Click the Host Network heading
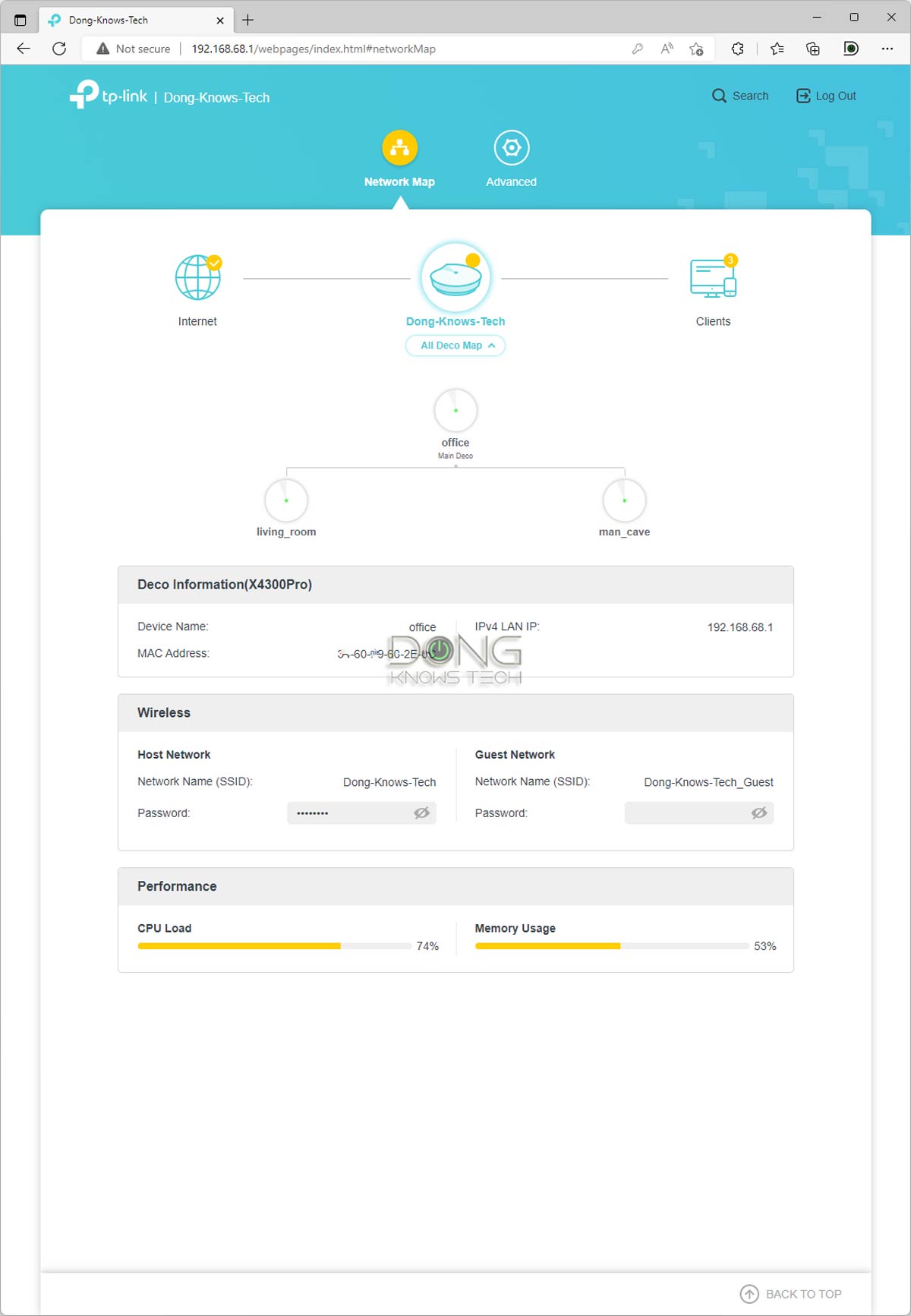The image size is (911, 1316). [174, 754]
